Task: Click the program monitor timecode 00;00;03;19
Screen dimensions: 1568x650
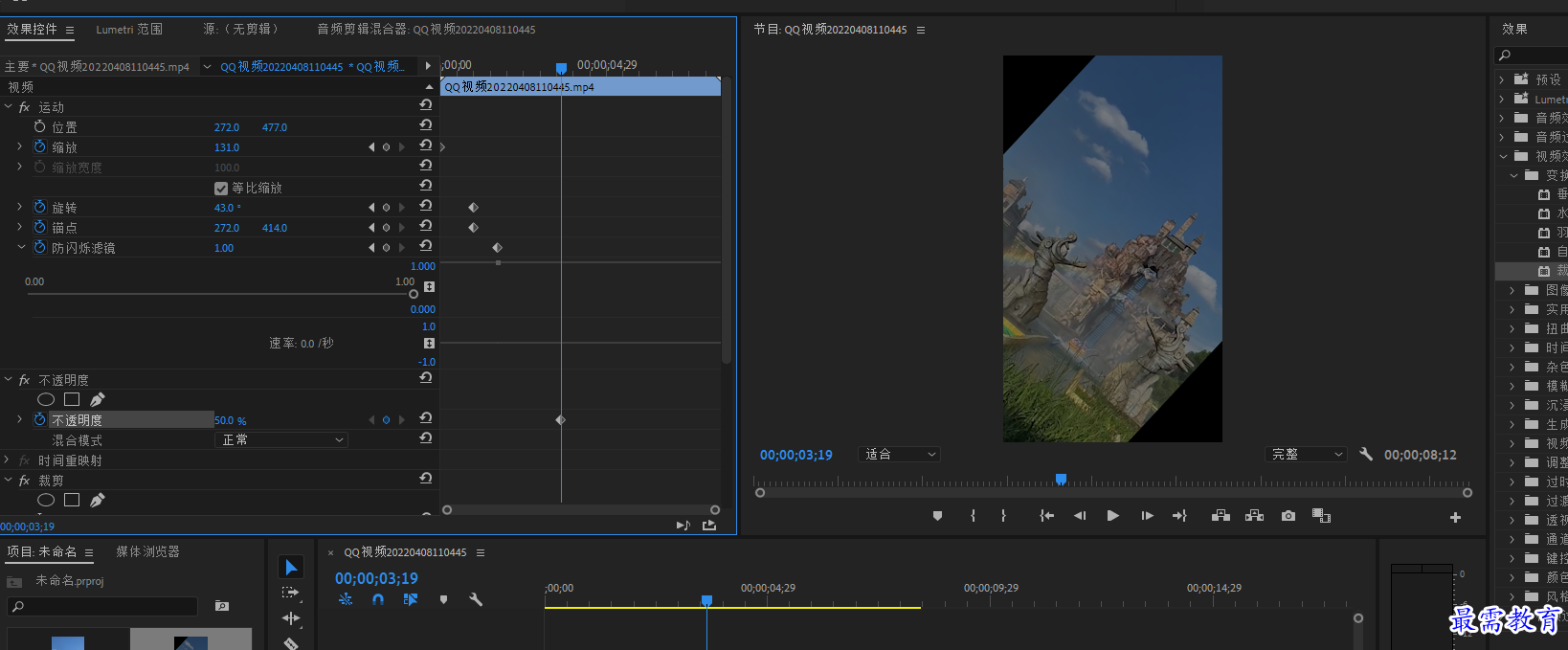Action: [x=796, y=455]
